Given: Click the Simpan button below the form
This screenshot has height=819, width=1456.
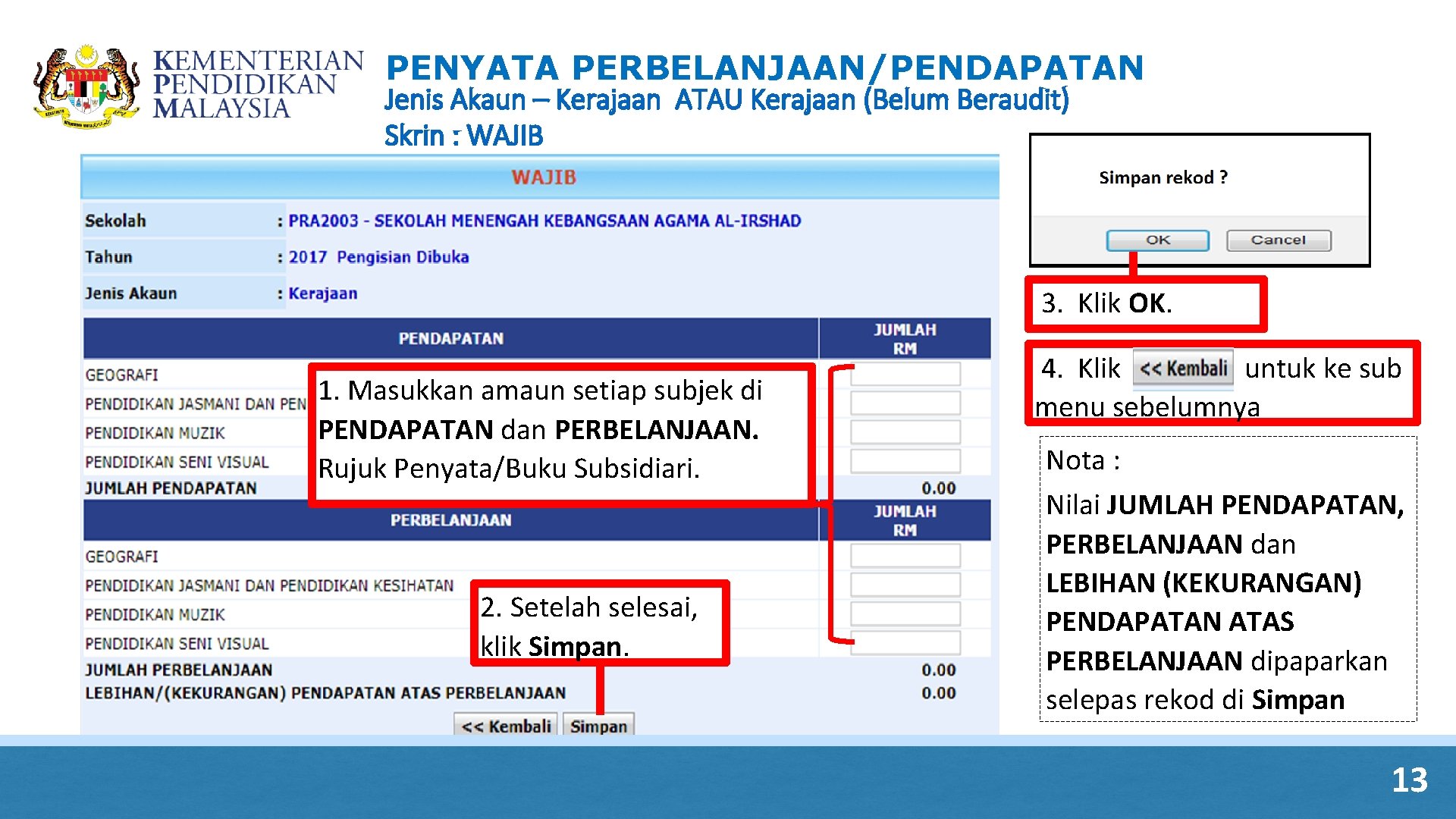Looking at the screenshot, I should click(x=598, y=726).
